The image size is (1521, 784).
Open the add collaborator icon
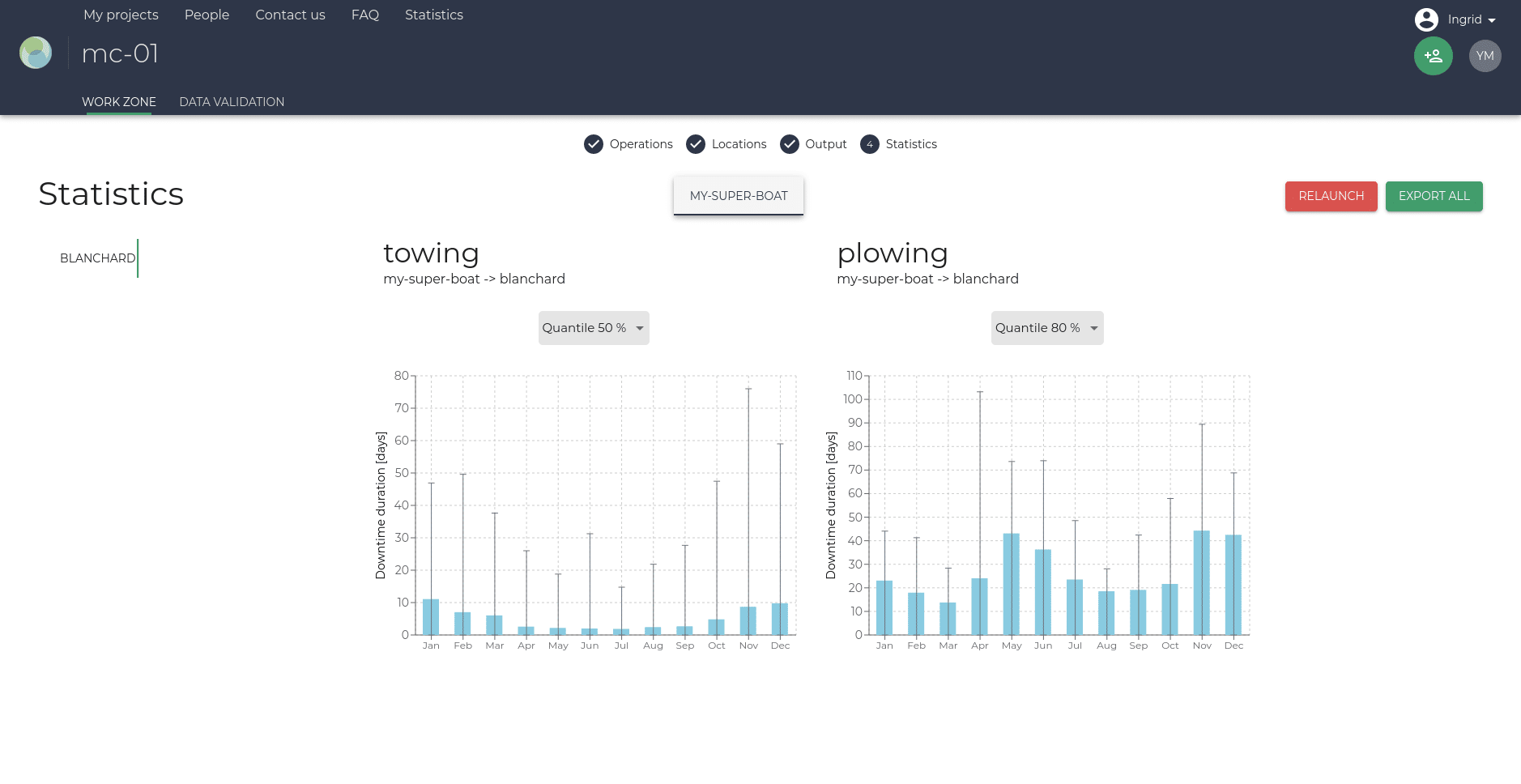pyautogui.click(x=1433, y=56)
